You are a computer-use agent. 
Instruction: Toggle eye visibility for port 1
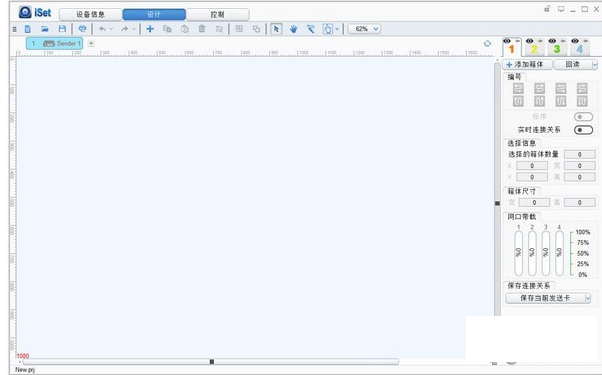click(x=507, y=41)
